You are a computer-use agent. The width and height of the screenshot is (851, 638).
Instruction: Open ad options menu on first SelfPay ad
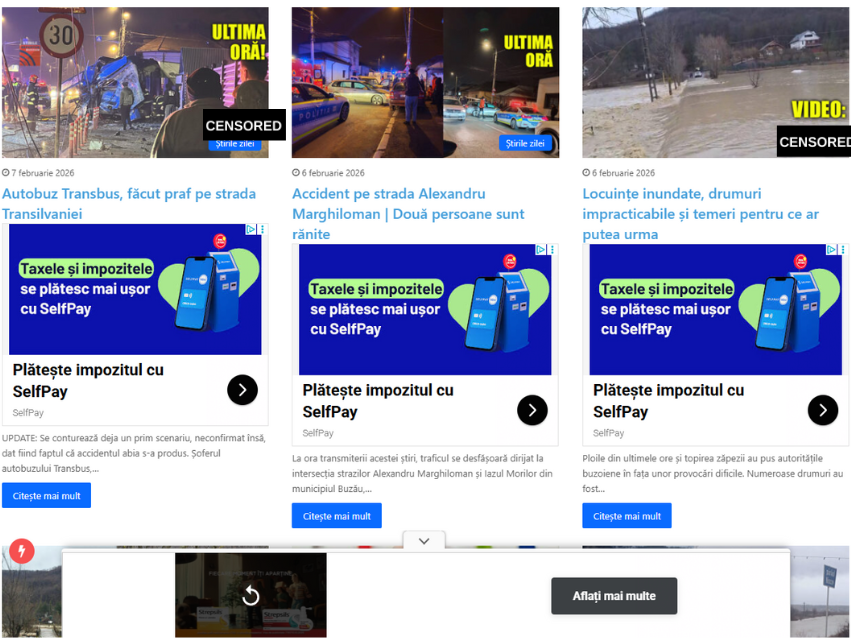(x=262, y=230)
